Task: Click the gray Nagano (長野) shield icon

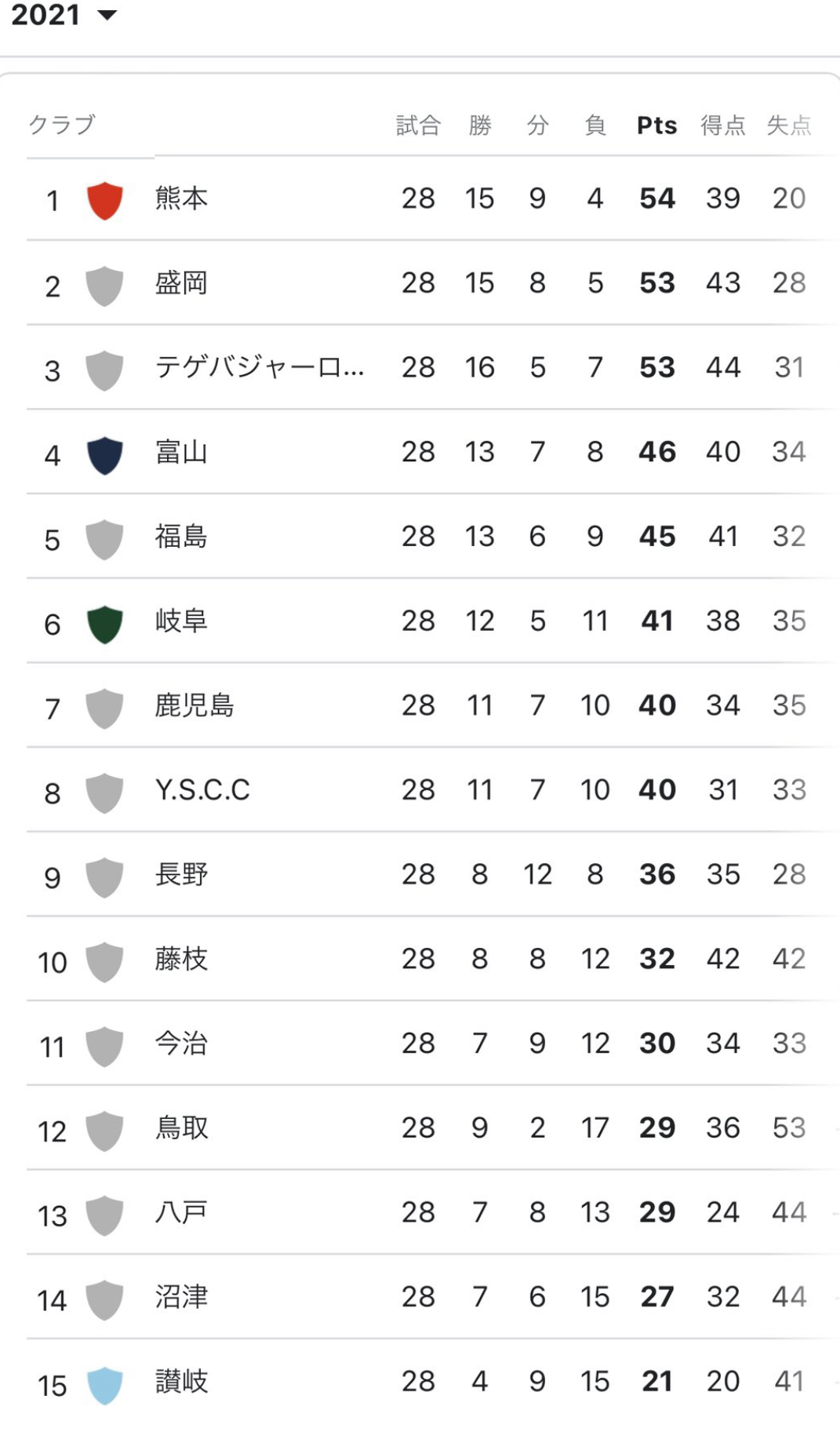Action: pos(104,877)
